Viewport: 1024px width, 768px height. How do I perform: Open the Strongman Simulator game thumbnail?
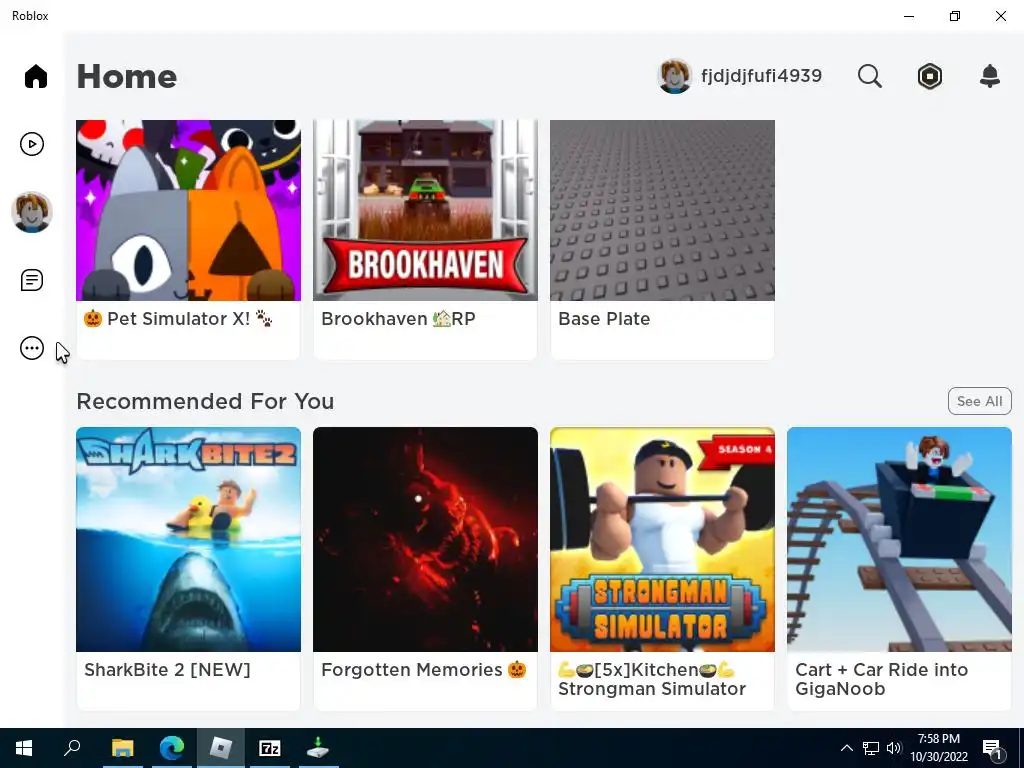pyautogui.click(x=663, y=539)
